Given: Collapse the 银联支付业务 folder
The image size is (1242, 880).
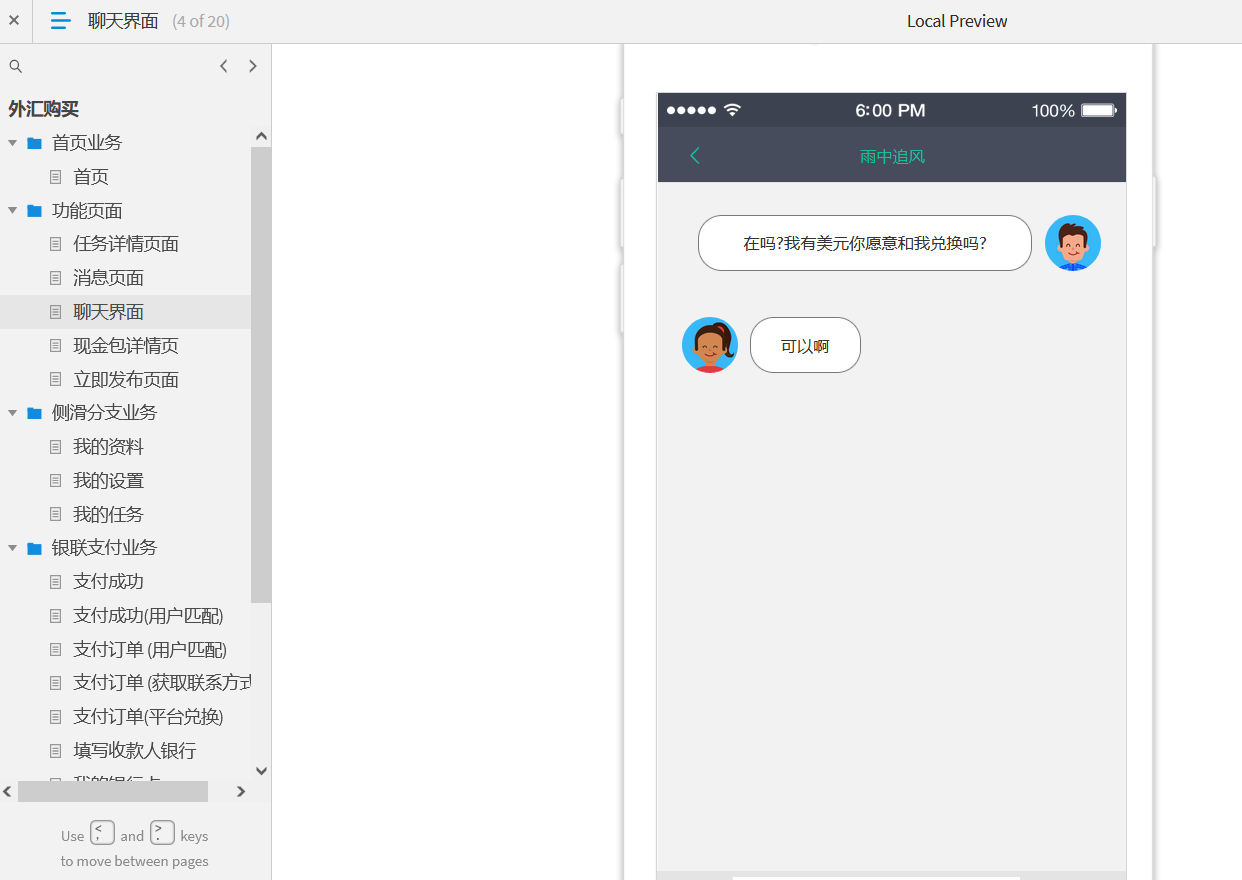Looking at the screenshot, I should [x=13, y=548].
